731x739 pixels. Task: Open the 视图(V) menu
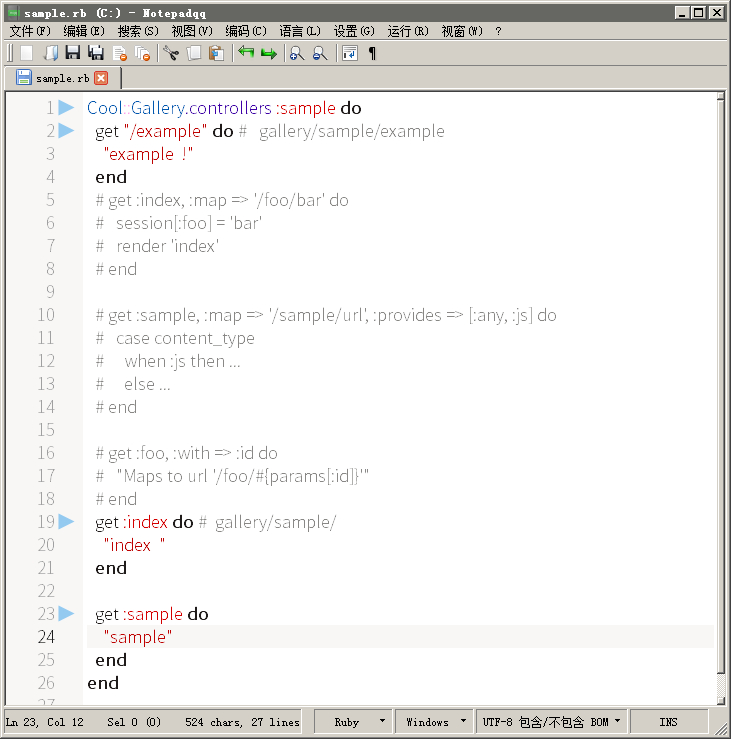click(192, 31)
